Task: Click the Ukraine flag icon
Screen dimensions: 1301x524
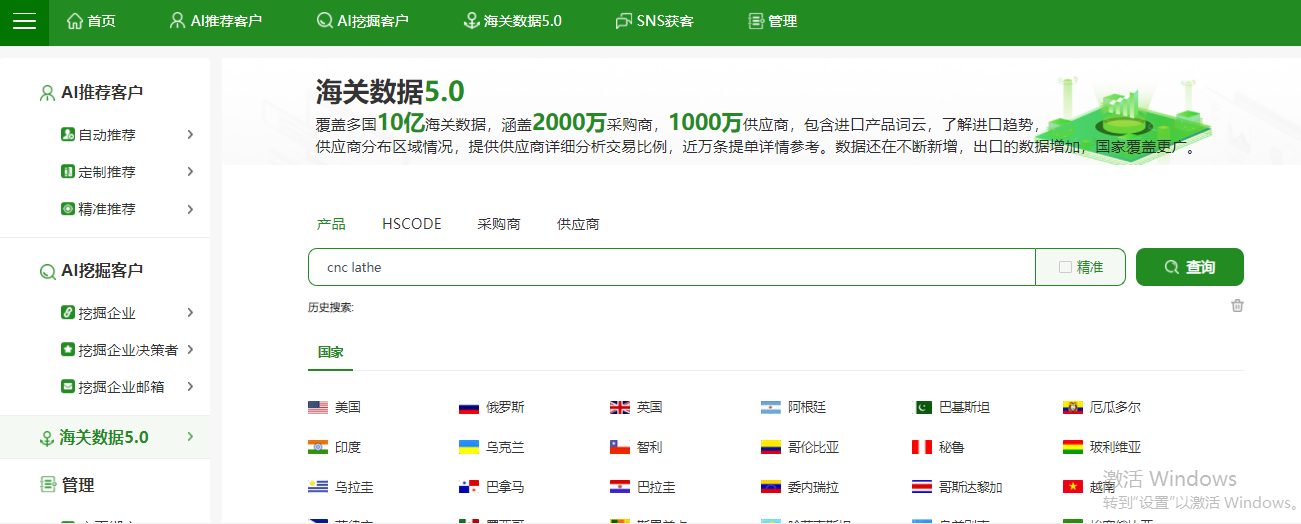Action: [x=468, y=447]
